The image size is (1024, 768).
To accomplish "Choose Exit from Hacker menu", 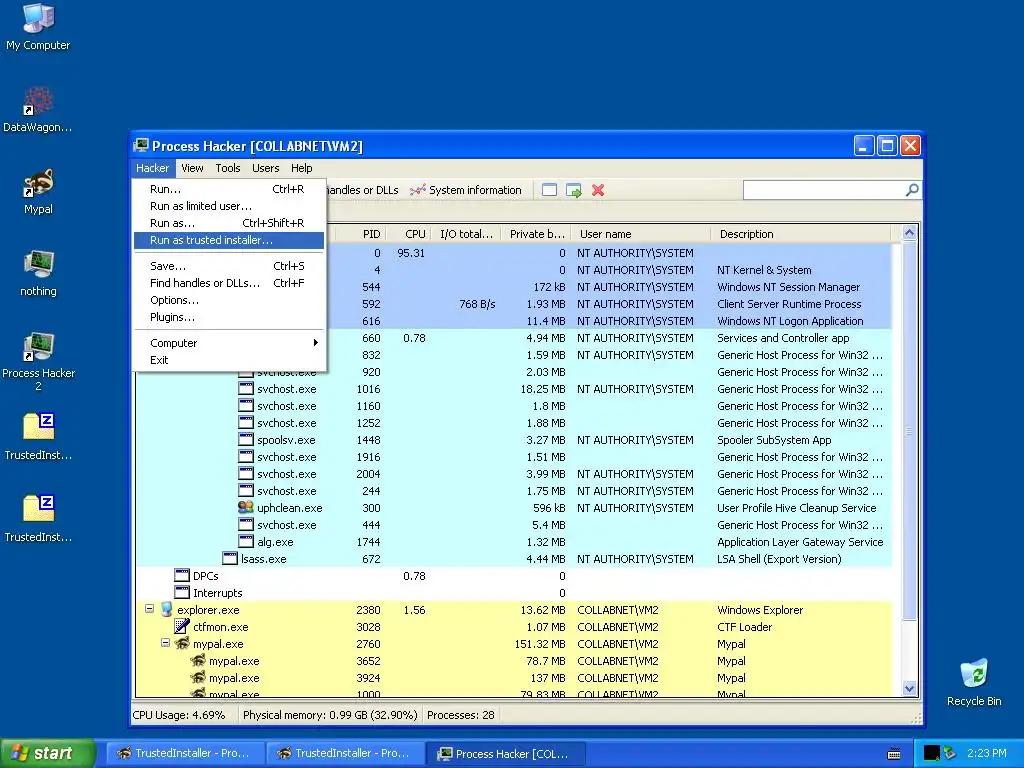I will click(229, 360).
